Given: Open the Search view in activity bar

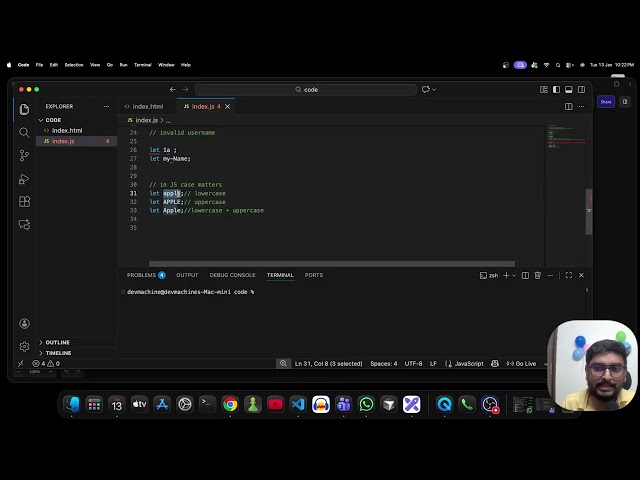Looking at the screenshot, I should pyautogui.click(x=24, y=132).
